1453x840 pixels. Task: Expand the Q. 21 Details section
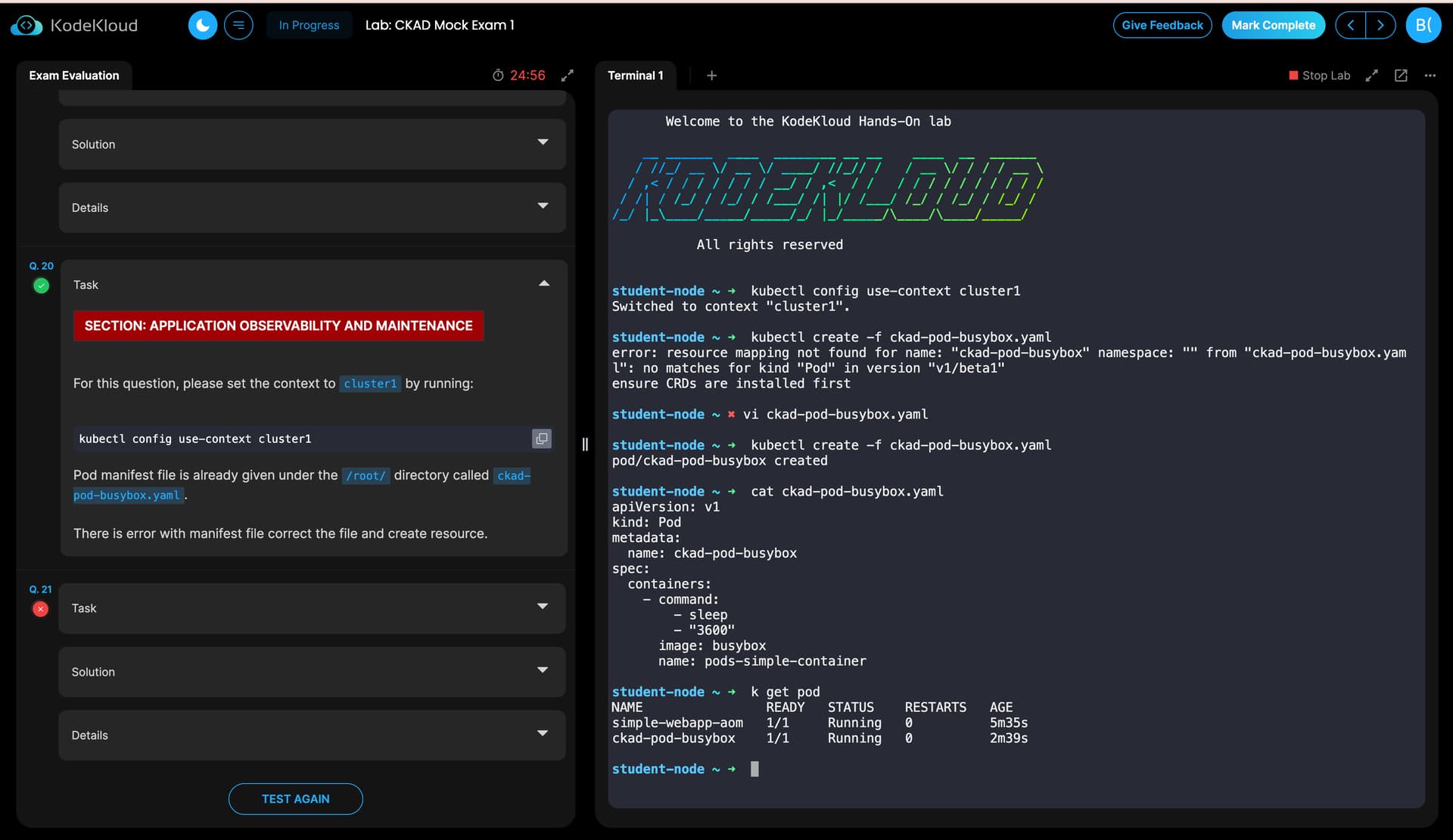pos(542,734)
